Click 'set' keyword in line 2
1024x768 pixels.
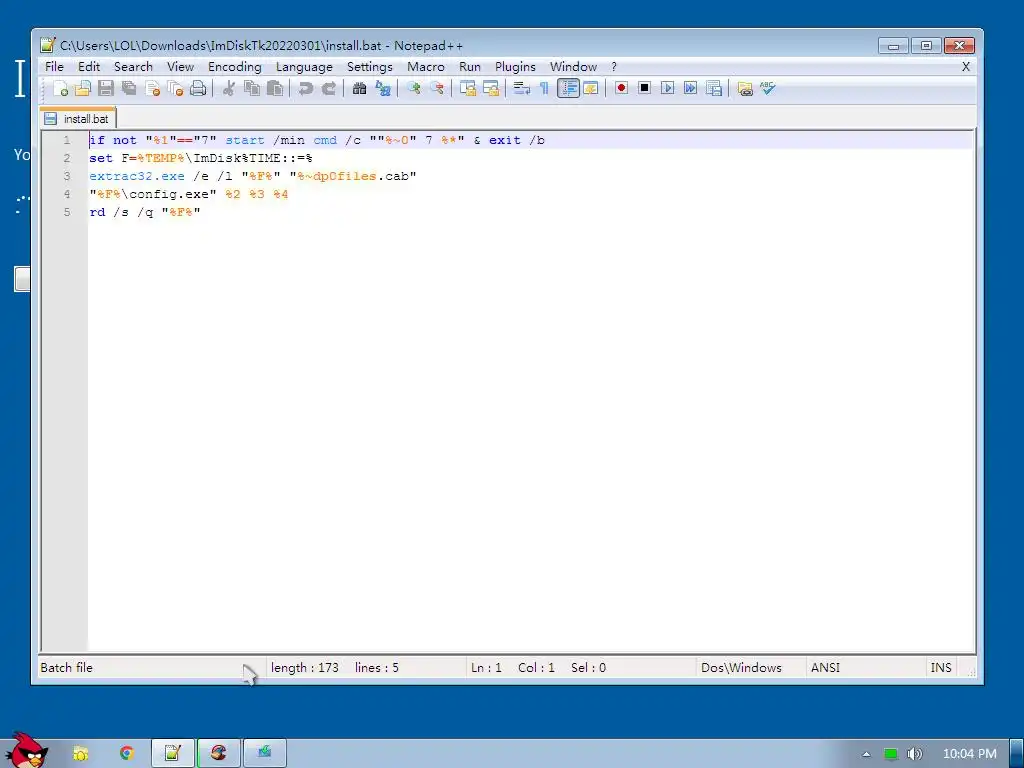101,158
